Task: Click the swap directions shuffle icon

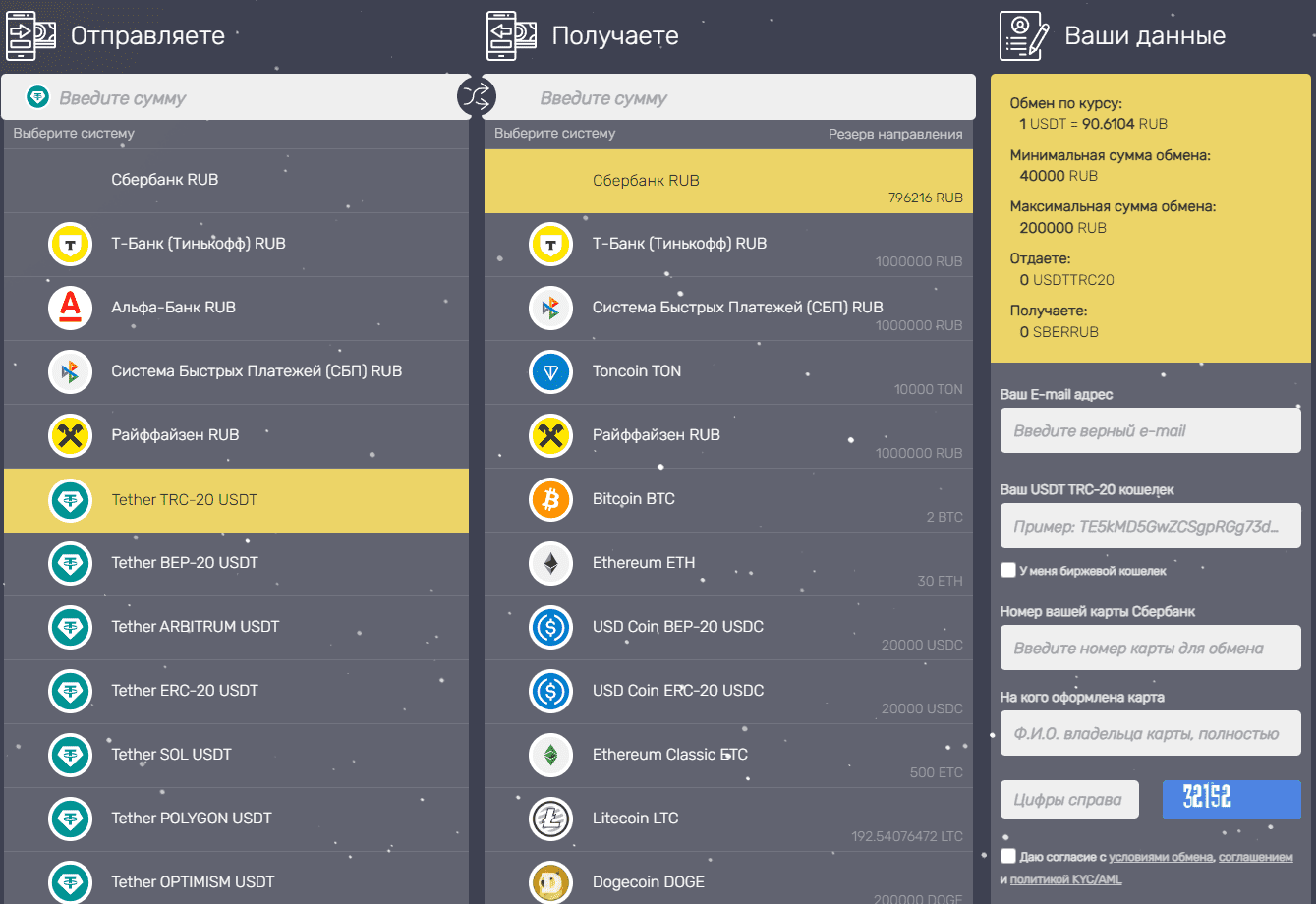Action: tap(477, 96)
